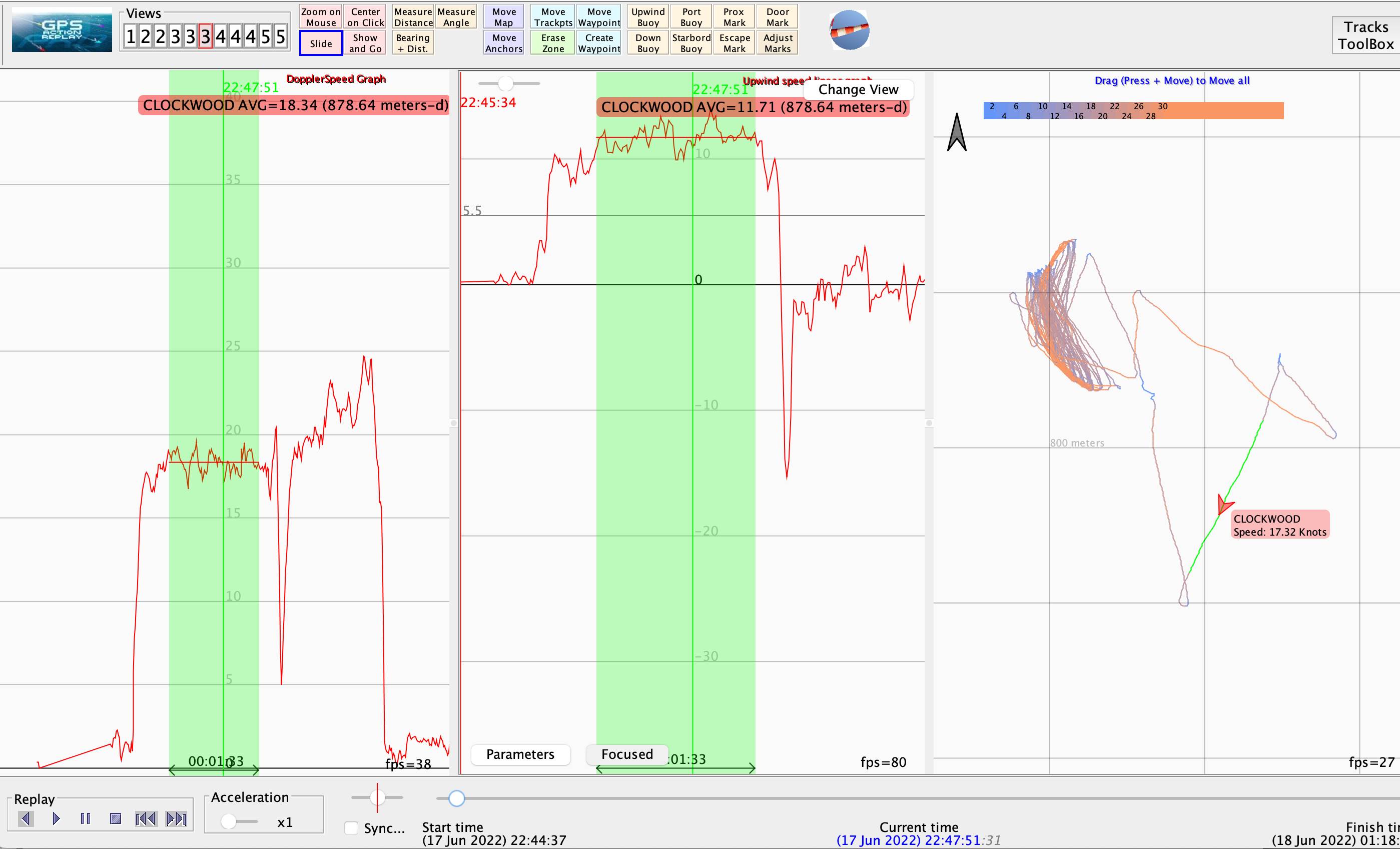The image size is (1400, 849).
Task: Click the Measure Distance button
Action: tap(413, 17)
